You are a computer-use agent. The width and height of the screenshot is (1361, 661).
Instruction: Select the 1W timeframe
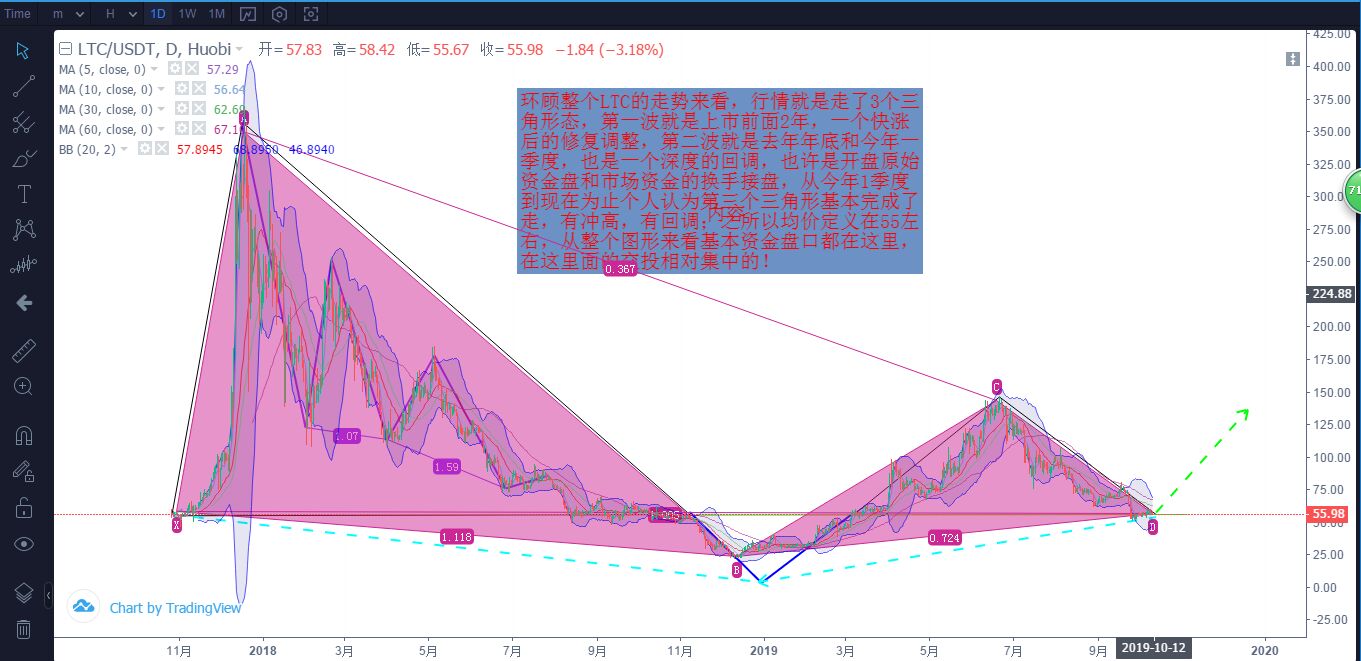[x=187, y=14]
